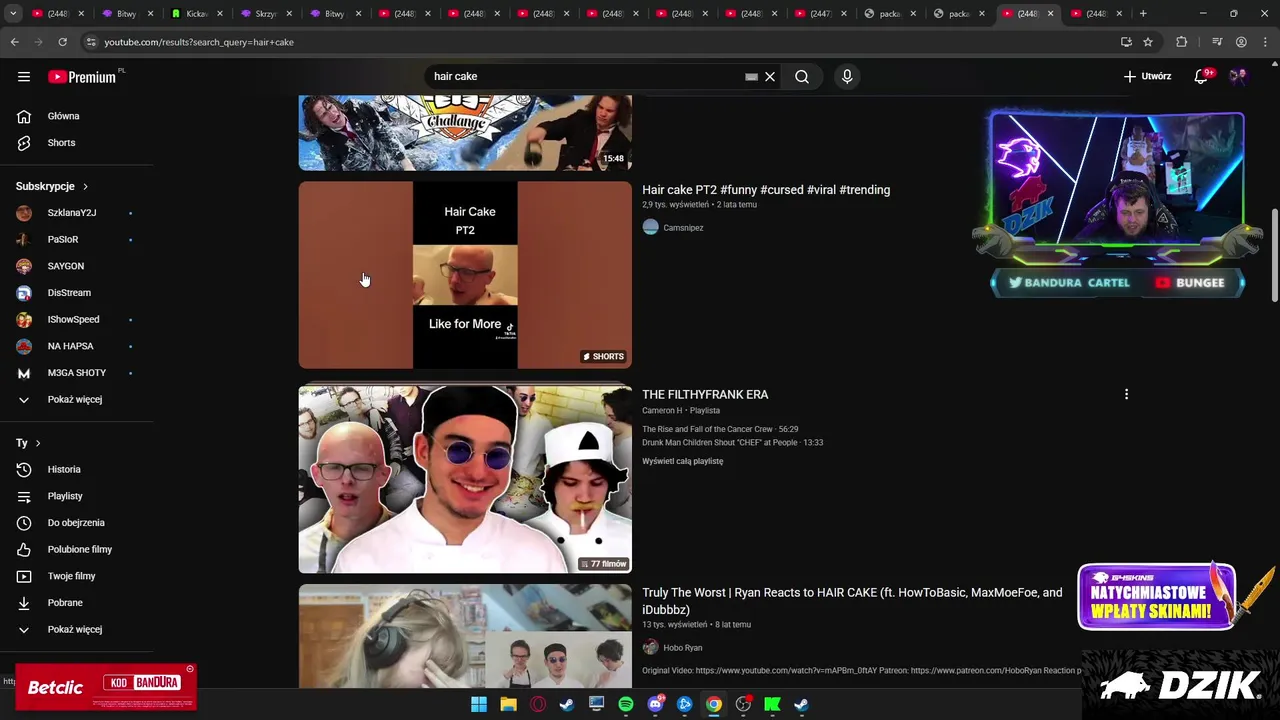Open notifications bell

[x=1201, y=76]
